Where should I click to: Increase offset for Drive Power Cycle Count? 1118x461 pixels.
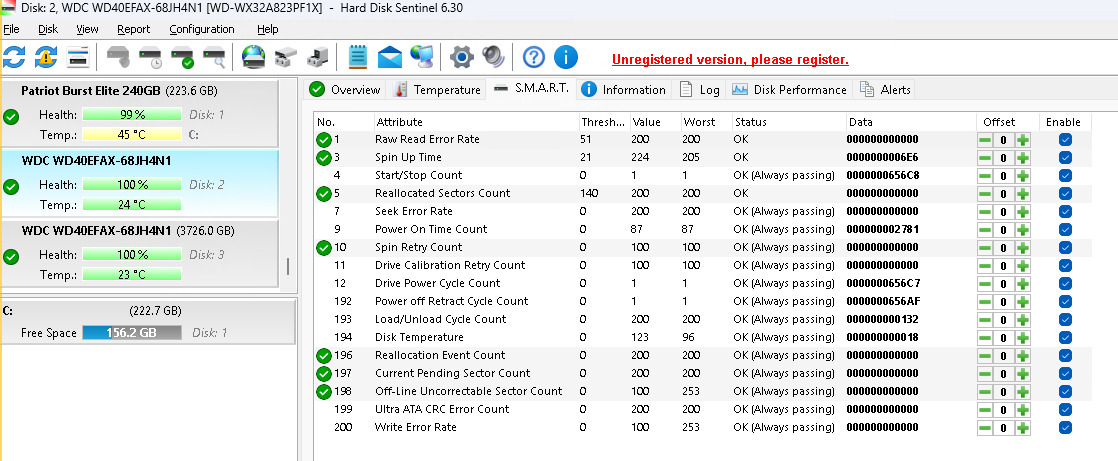point(1023,284)
